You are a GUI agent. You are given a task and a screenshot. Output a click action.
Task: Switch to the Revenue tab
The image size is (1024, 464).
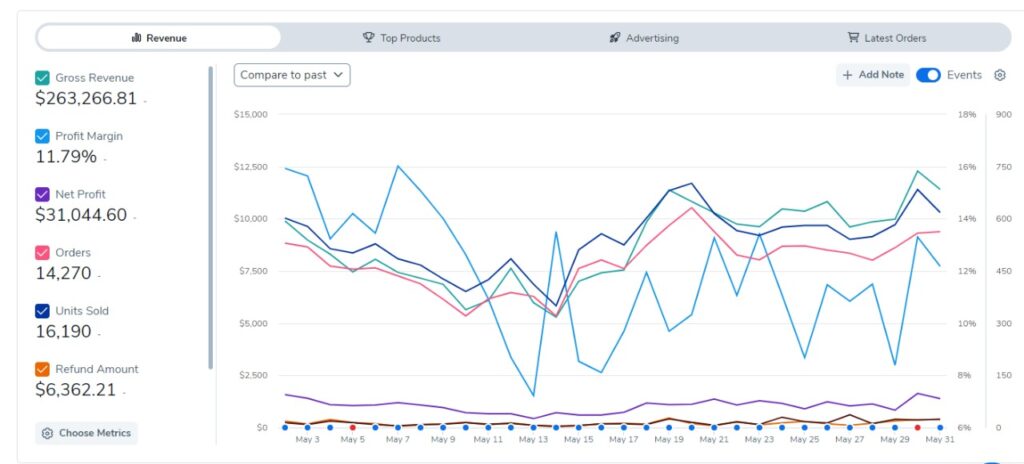click(159, 38)
